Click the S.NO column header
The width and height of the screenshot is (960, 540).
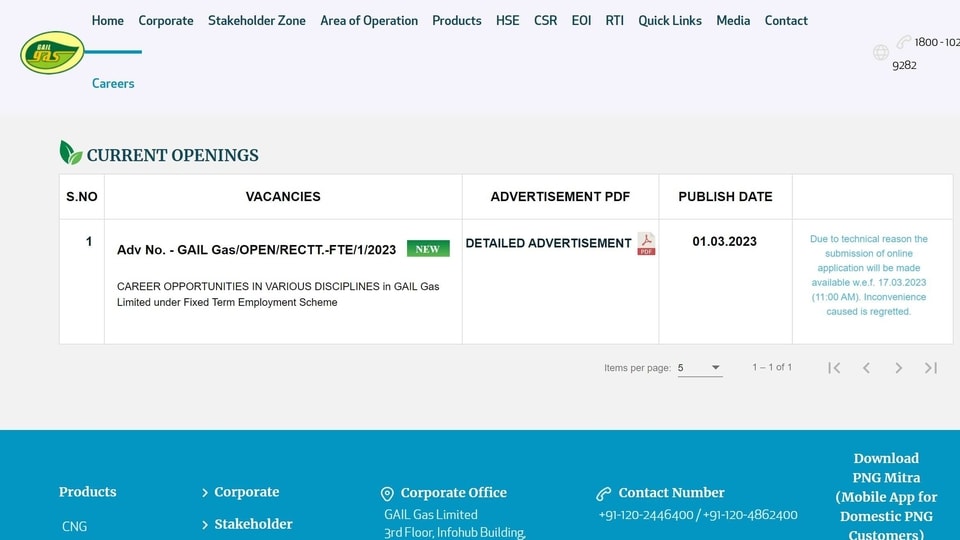coord(82,197)
